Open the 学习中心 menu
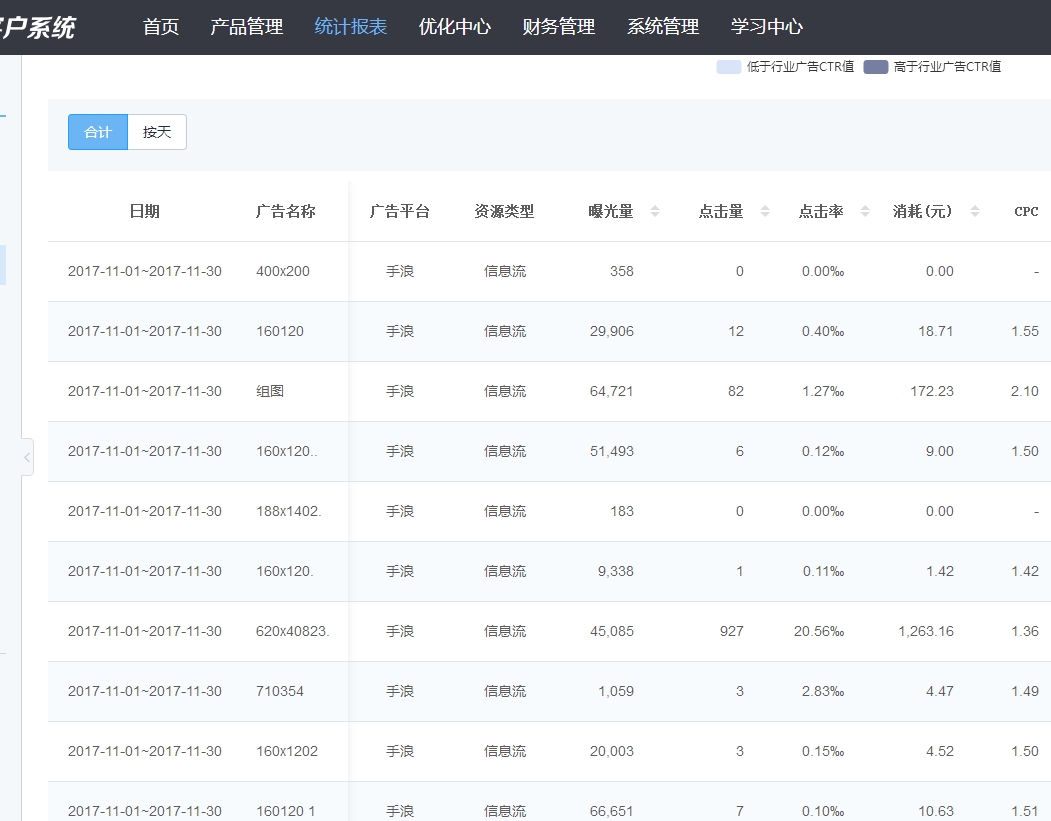 click(767, 27)
